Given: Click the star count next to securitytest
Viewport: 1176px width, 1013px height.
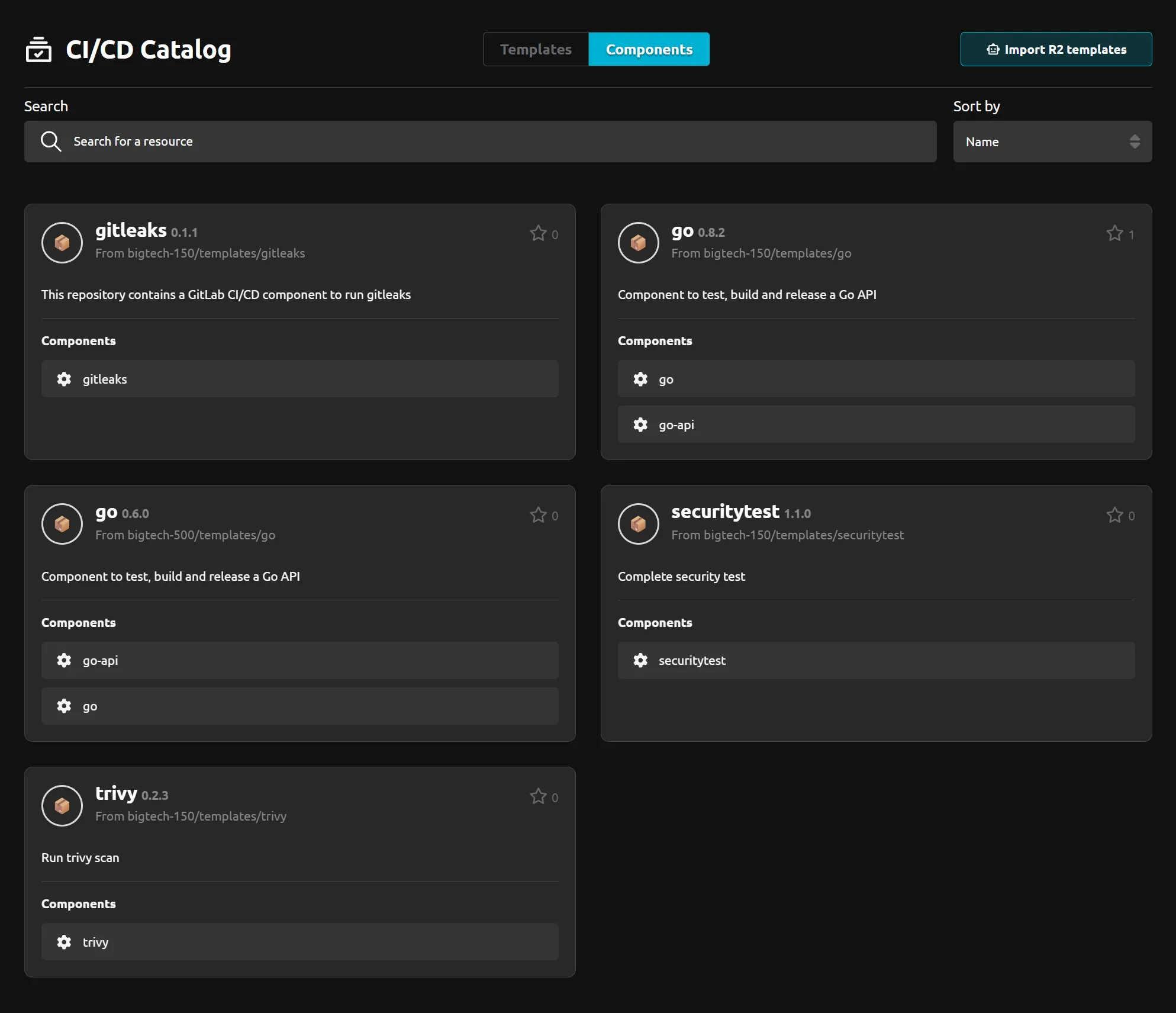Looking at the screenshot, I should (1132, 516).
